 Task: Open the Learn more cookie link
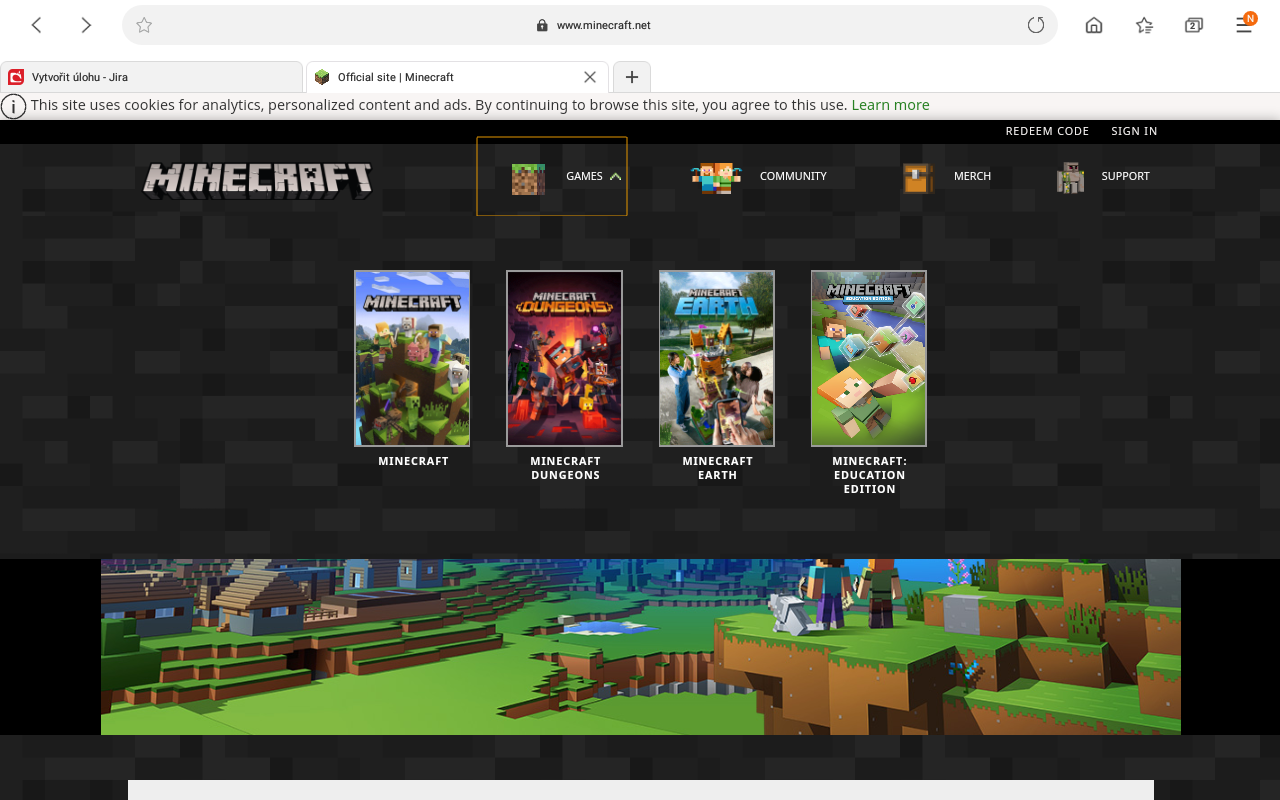tap(890, 105)
